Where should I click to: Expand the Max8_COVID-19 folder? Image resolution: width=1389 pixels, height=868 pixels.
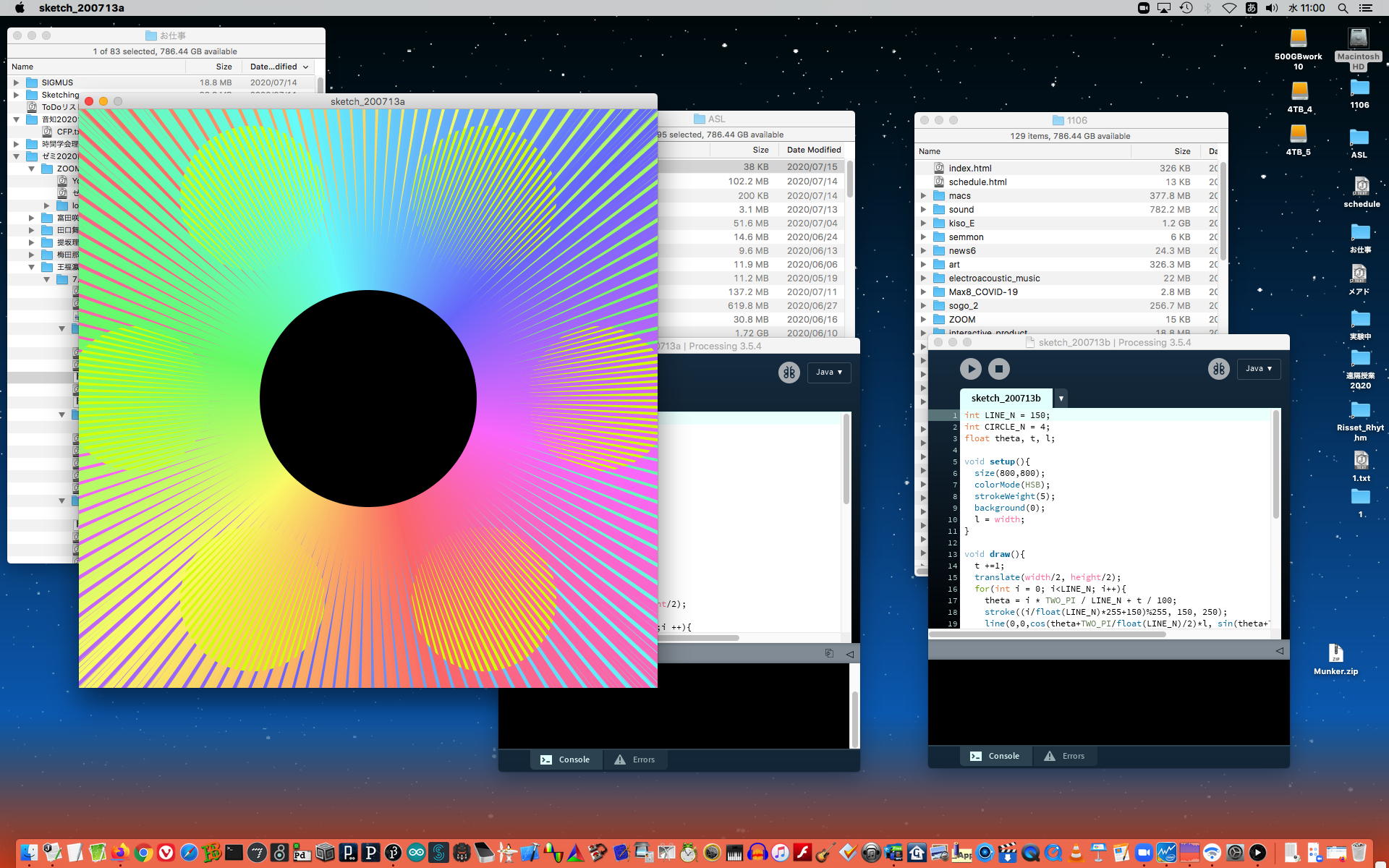[x=923, y=292]
